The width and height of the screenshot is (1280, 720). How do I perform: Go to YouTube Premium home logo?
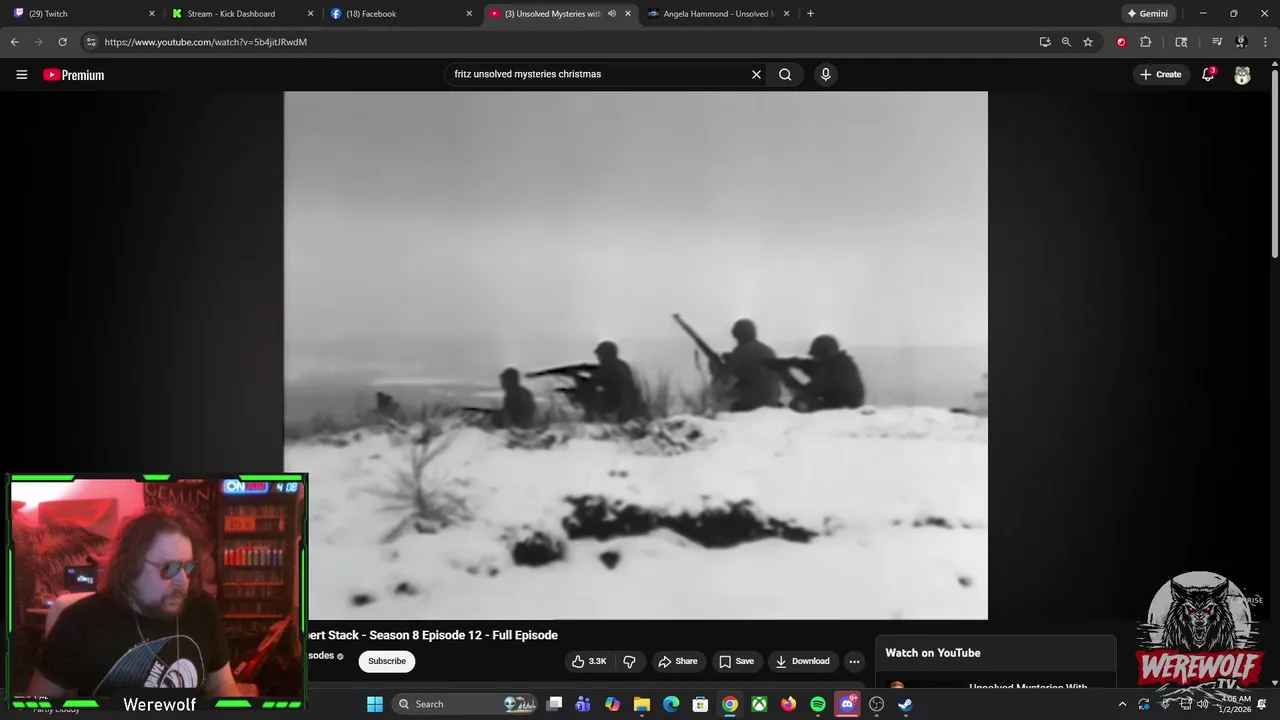[x=74, y=74]
